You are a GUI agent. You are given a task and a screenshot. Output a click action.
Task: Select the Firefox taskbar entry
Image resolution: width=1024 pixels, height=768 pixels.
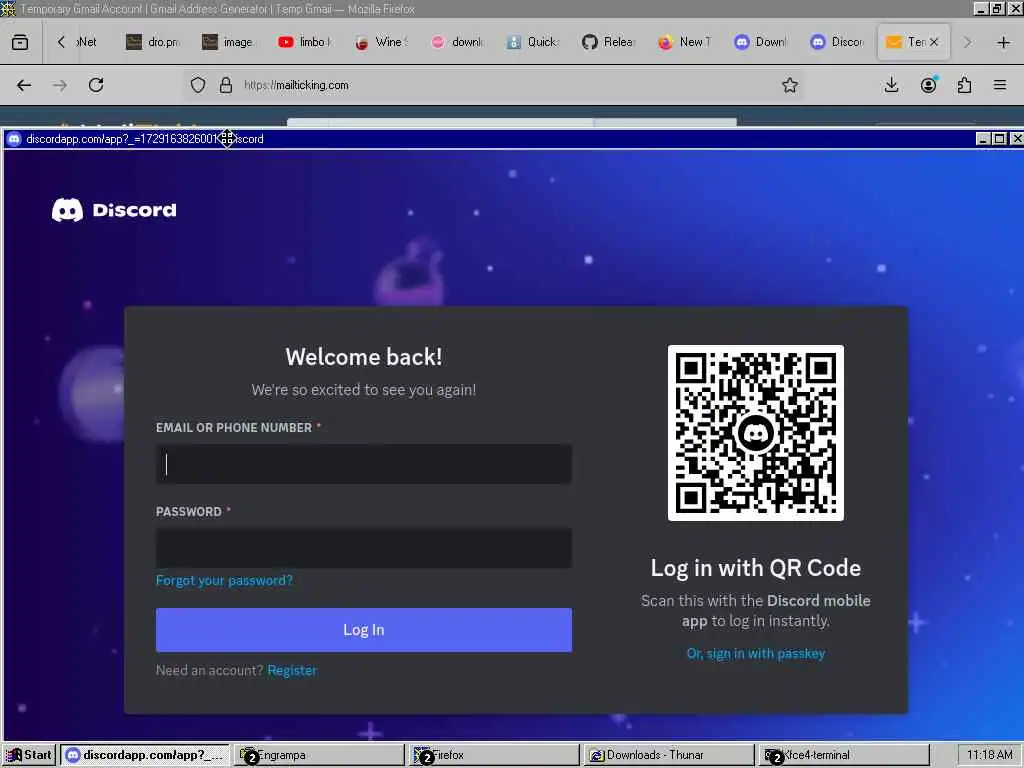point(494,755)
